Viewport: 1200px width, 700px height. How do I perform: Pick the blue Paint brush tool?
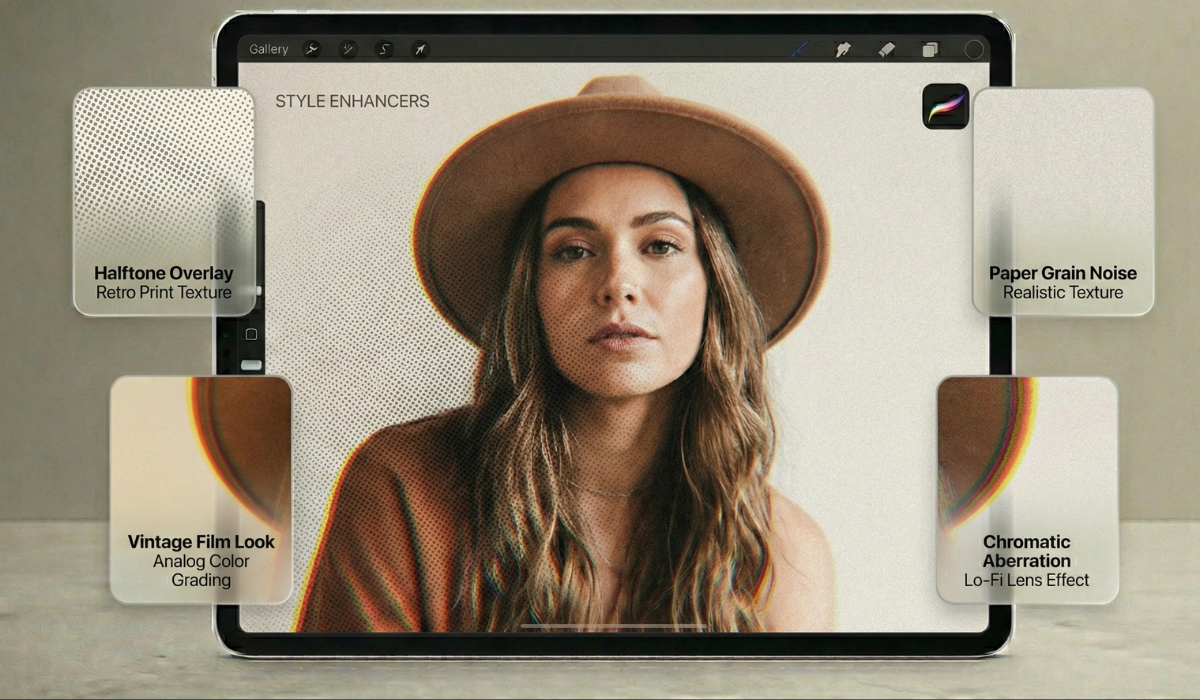click(x=799, y=49)
